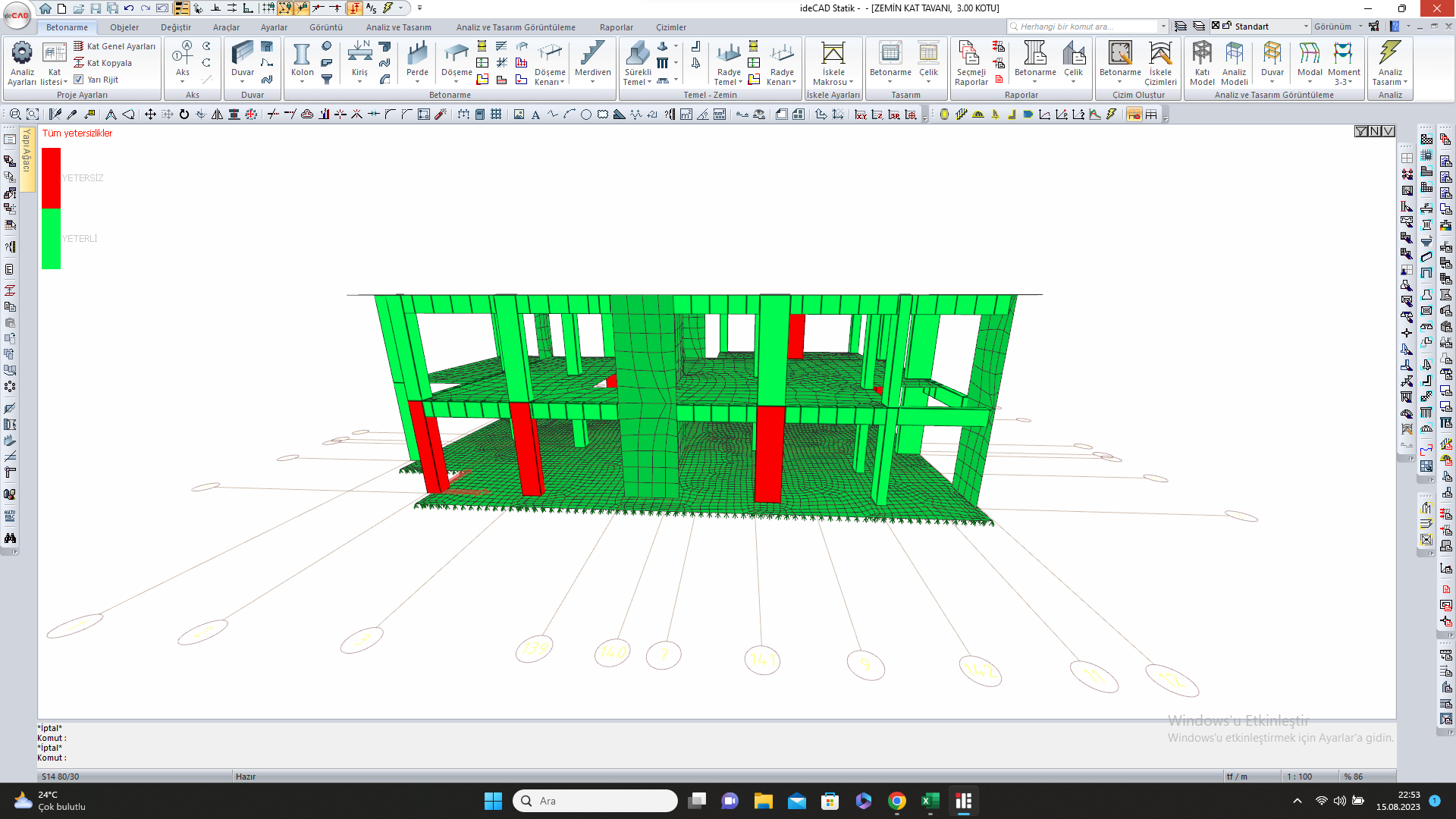The image size is (1456, 819).
Task: Select the Döşeme slab tool
Action: point(457,61)
